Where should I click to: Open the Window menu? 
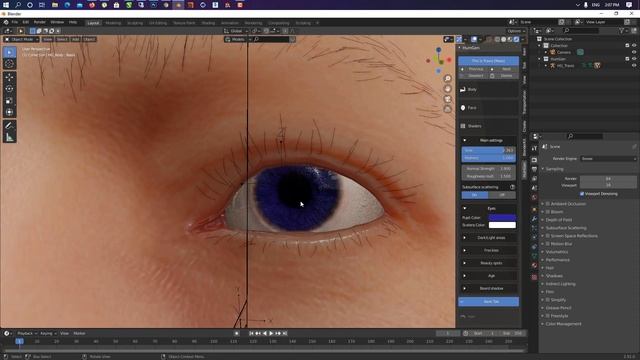[57, 22]
